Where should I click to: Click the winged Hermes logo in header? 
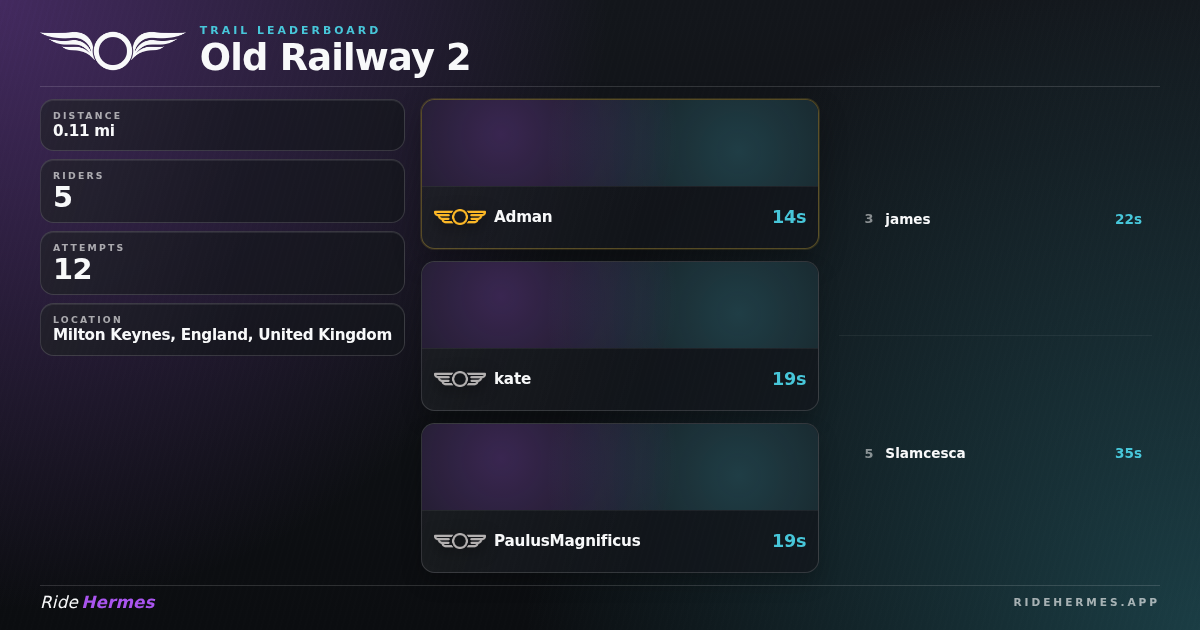click(x=113, y=50)
